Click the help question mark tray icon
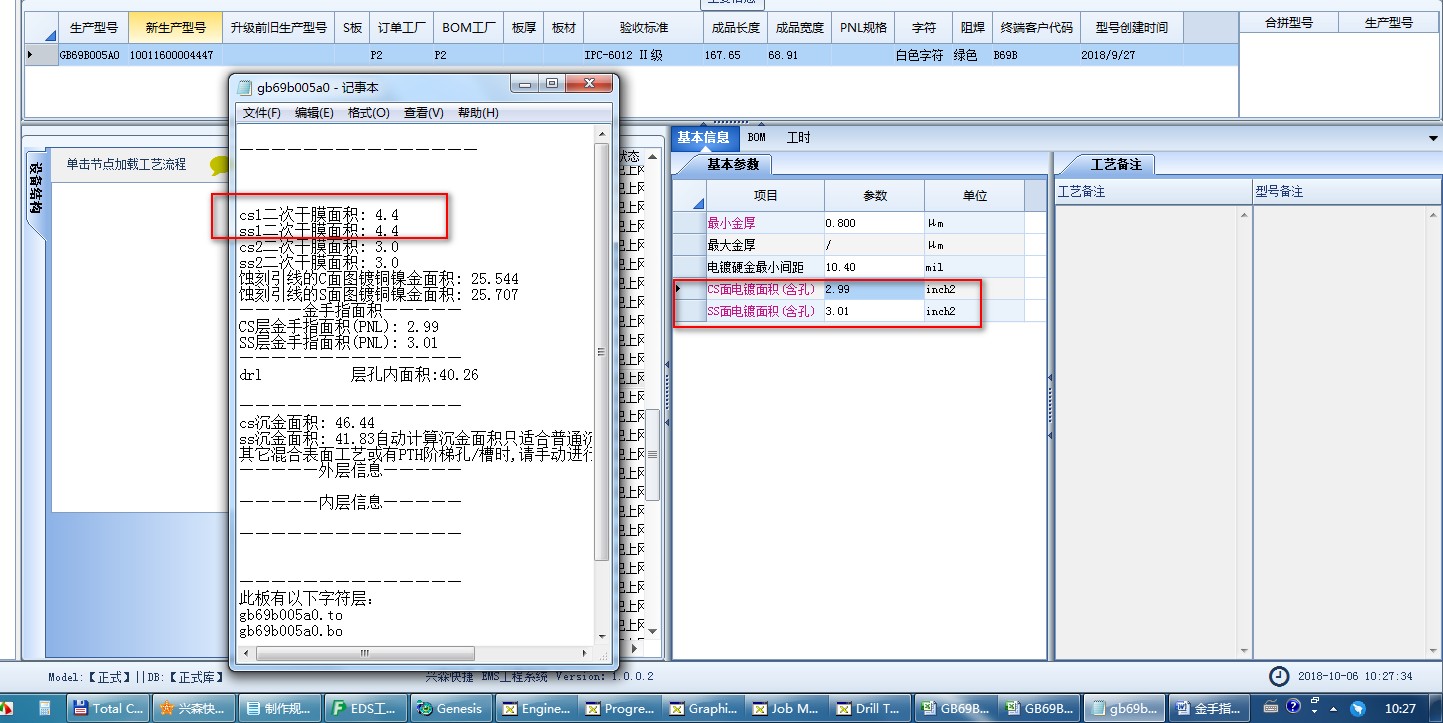 point(1292,706)
